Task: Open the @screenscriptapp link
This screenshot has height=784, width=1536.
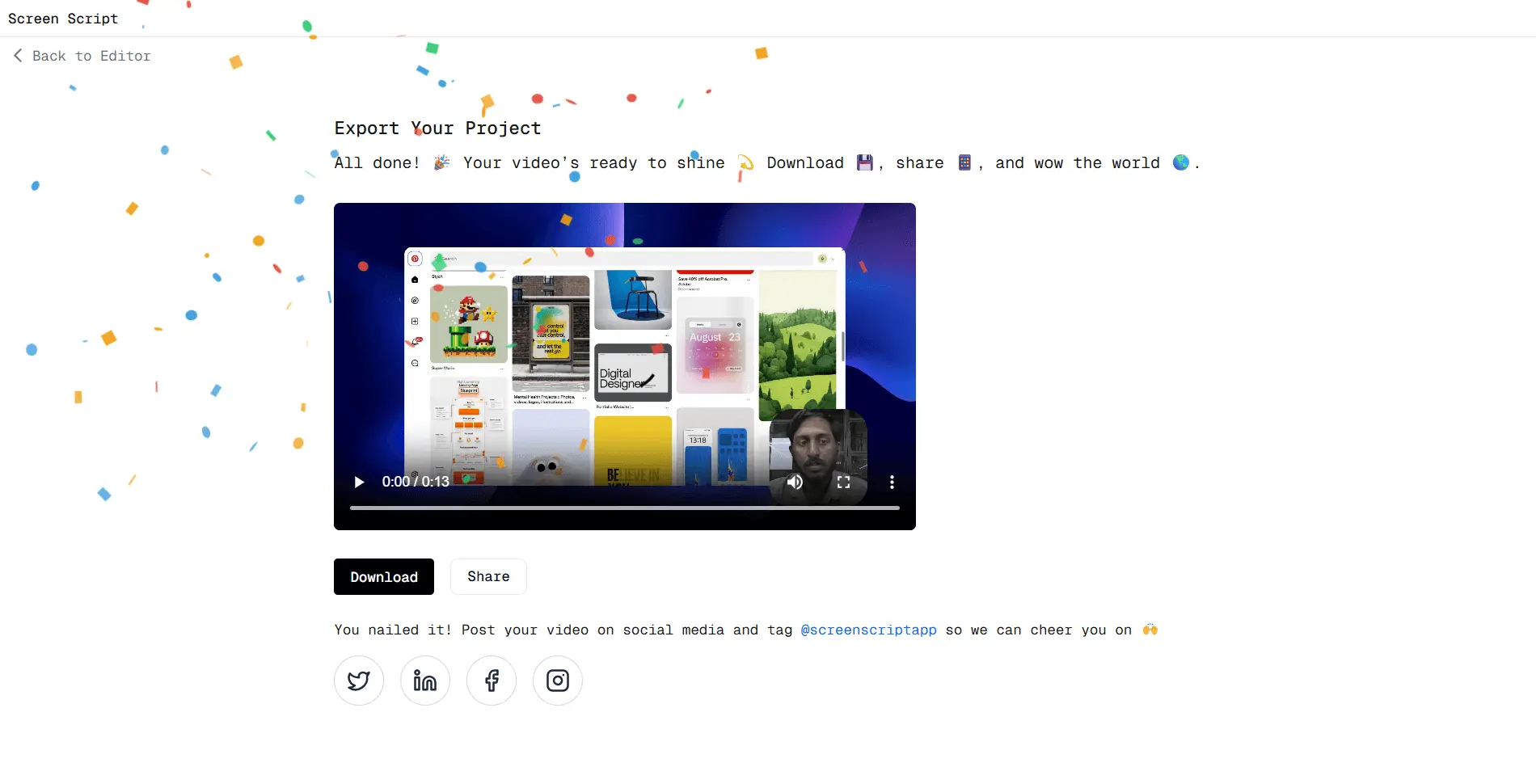Action: (x=868, y=630)
